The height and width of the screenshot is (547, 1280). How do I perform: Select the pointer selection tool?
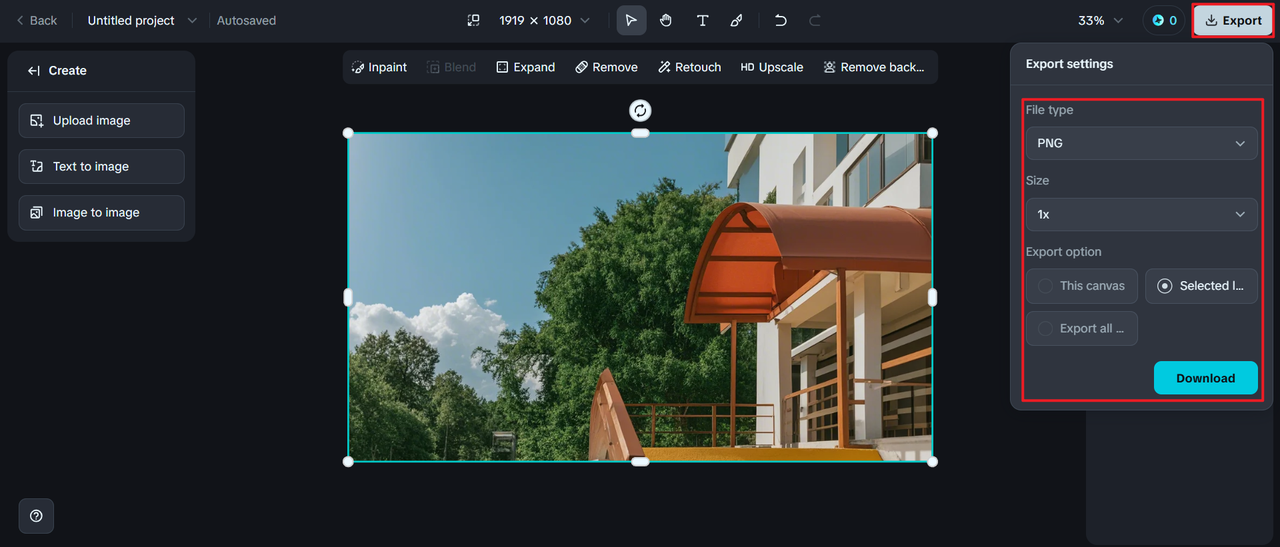coord(631,20)
